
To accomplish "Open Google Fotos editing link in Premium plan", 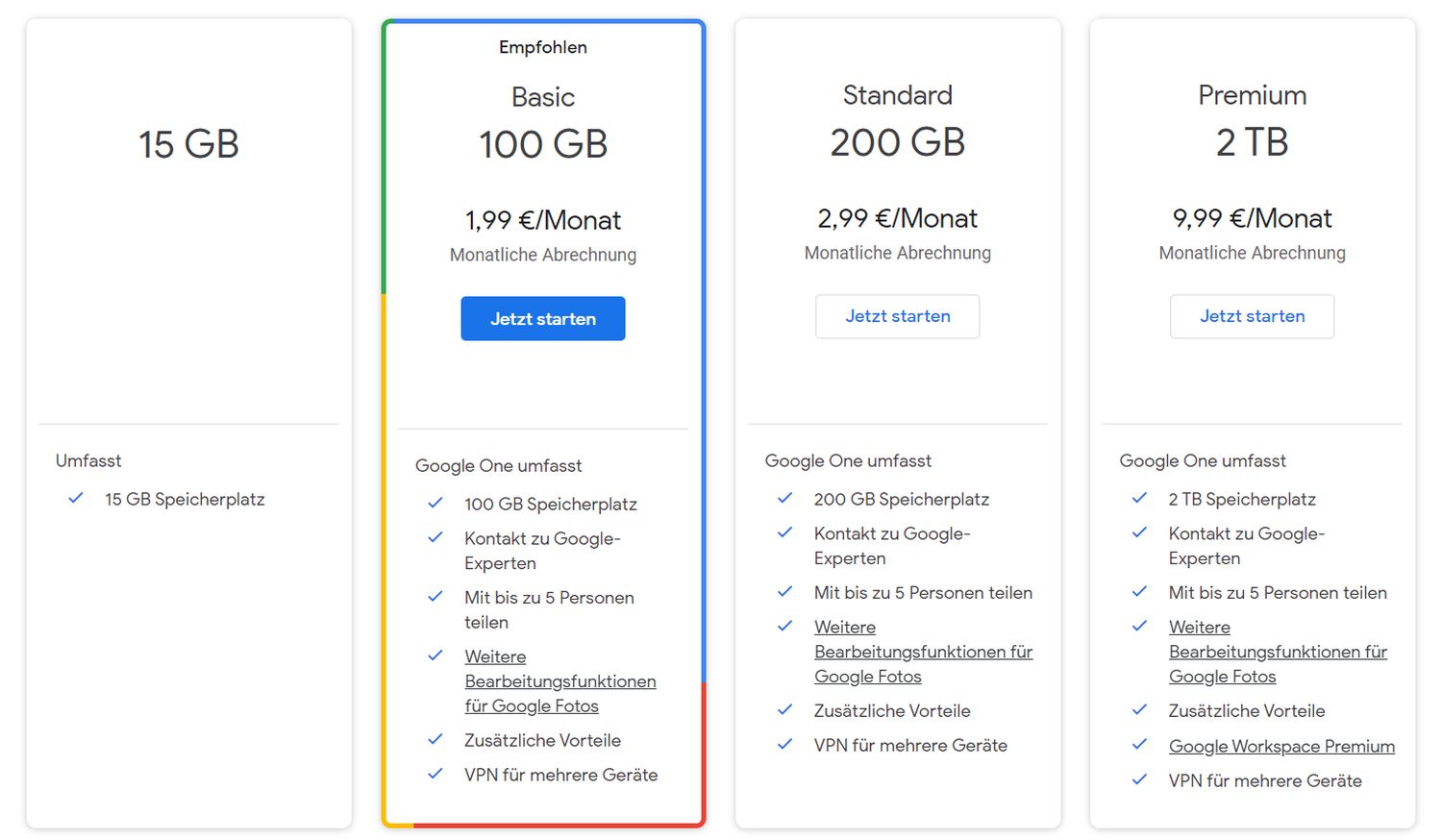I will 1278,652.
